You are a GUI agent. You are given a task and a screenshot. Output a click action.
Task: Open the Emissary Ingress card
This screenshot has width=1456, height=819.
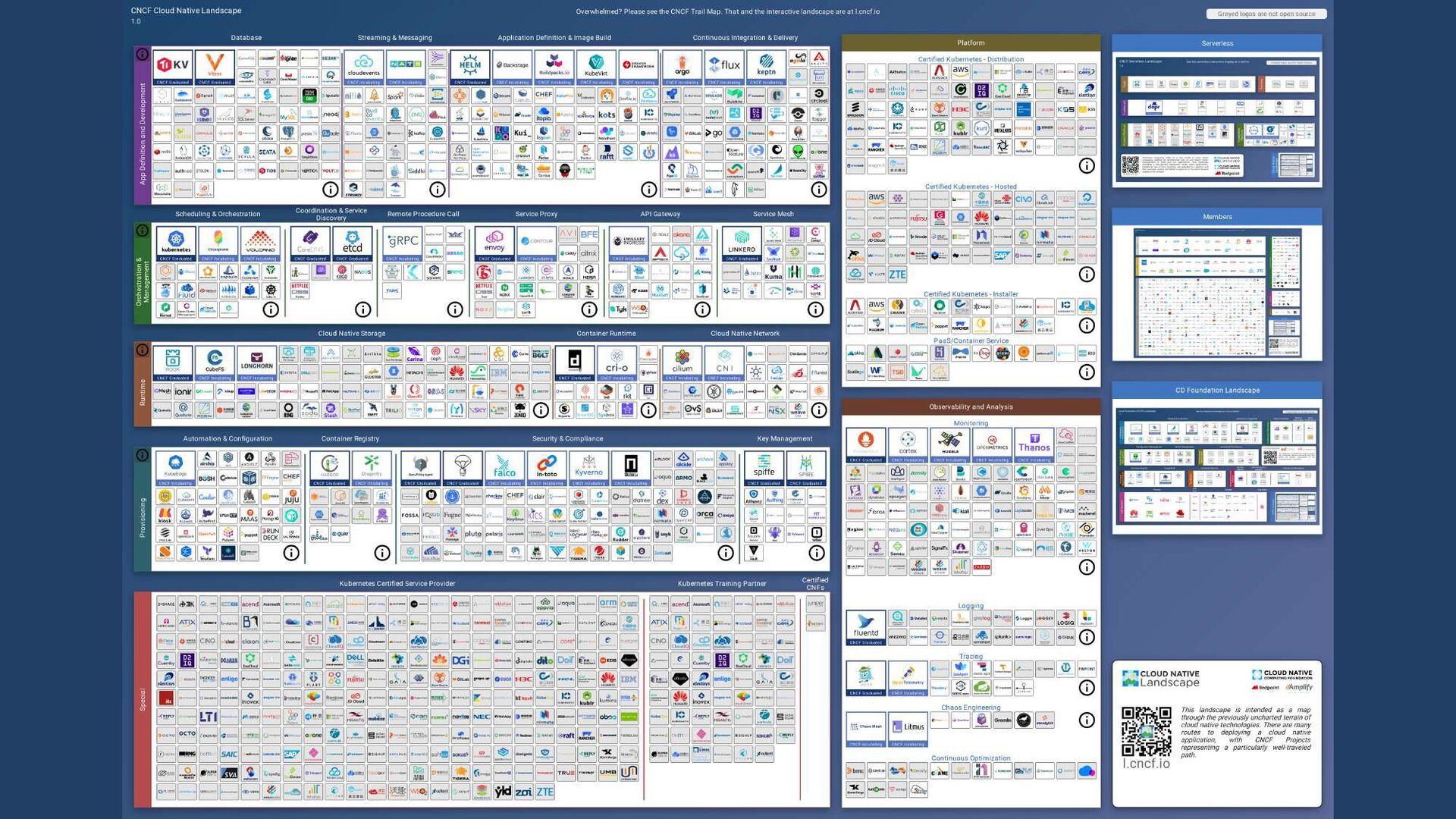coord(629,244)
